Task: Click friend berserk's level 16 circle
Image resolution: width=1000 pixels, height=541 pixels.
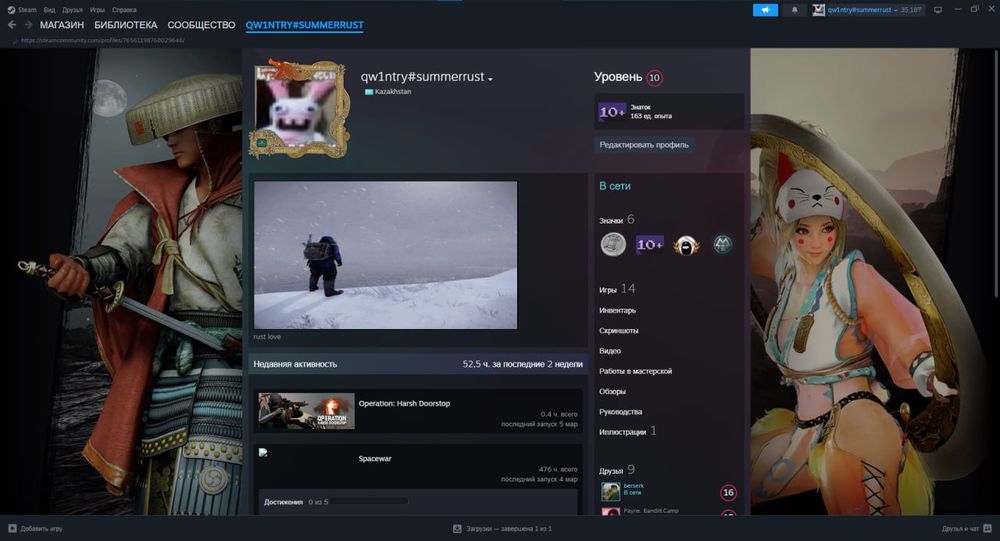Action: pyautogui.click(x=728, y=493)
